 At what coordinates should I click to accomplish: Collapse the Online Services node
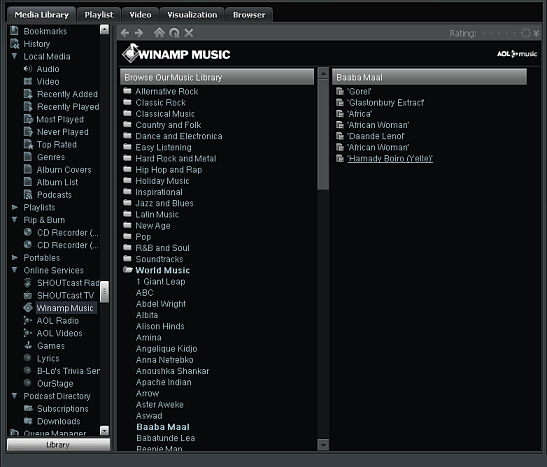coord(14,270)
